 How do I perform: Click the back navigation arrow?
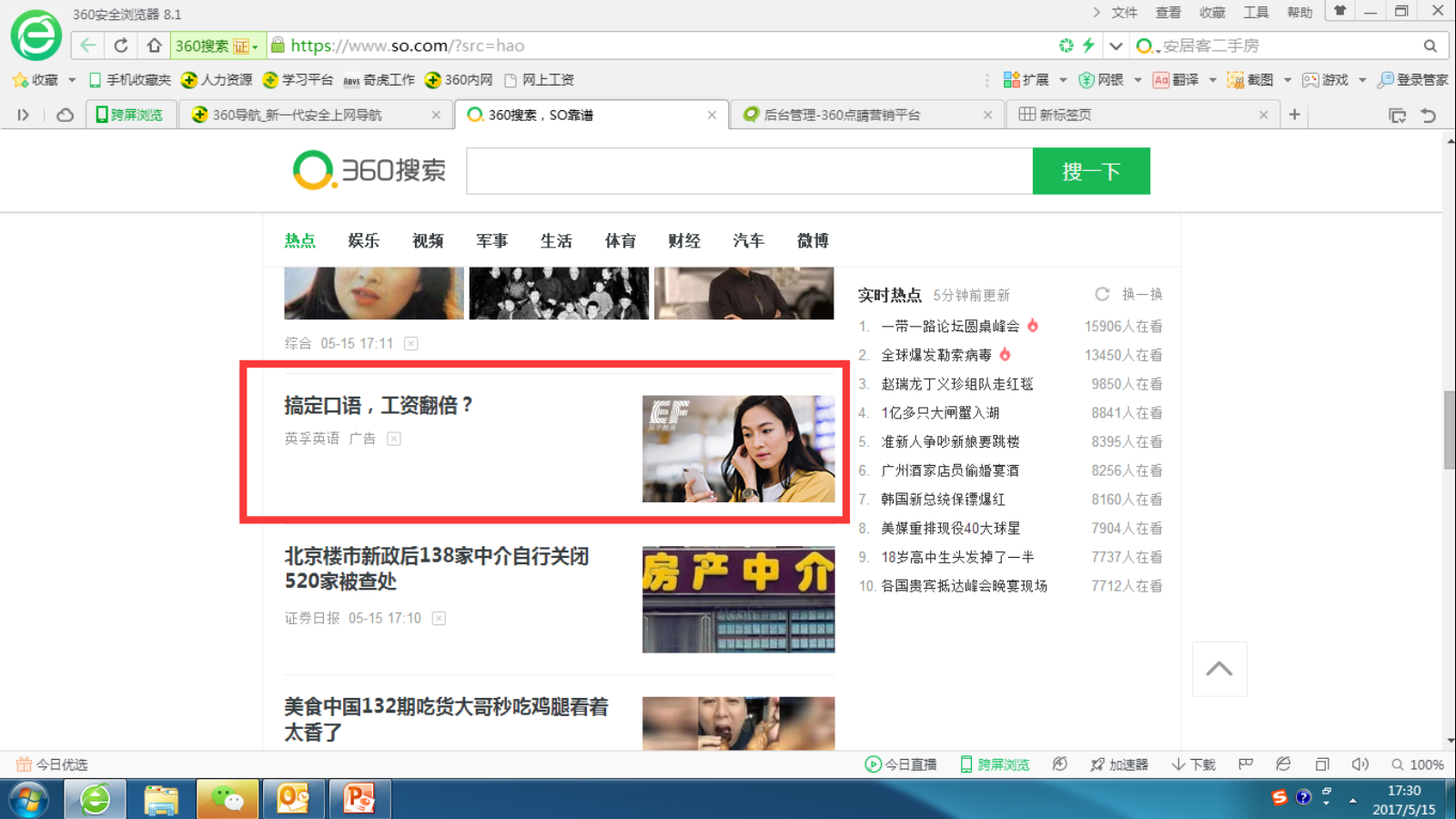[x=88, y=45]
